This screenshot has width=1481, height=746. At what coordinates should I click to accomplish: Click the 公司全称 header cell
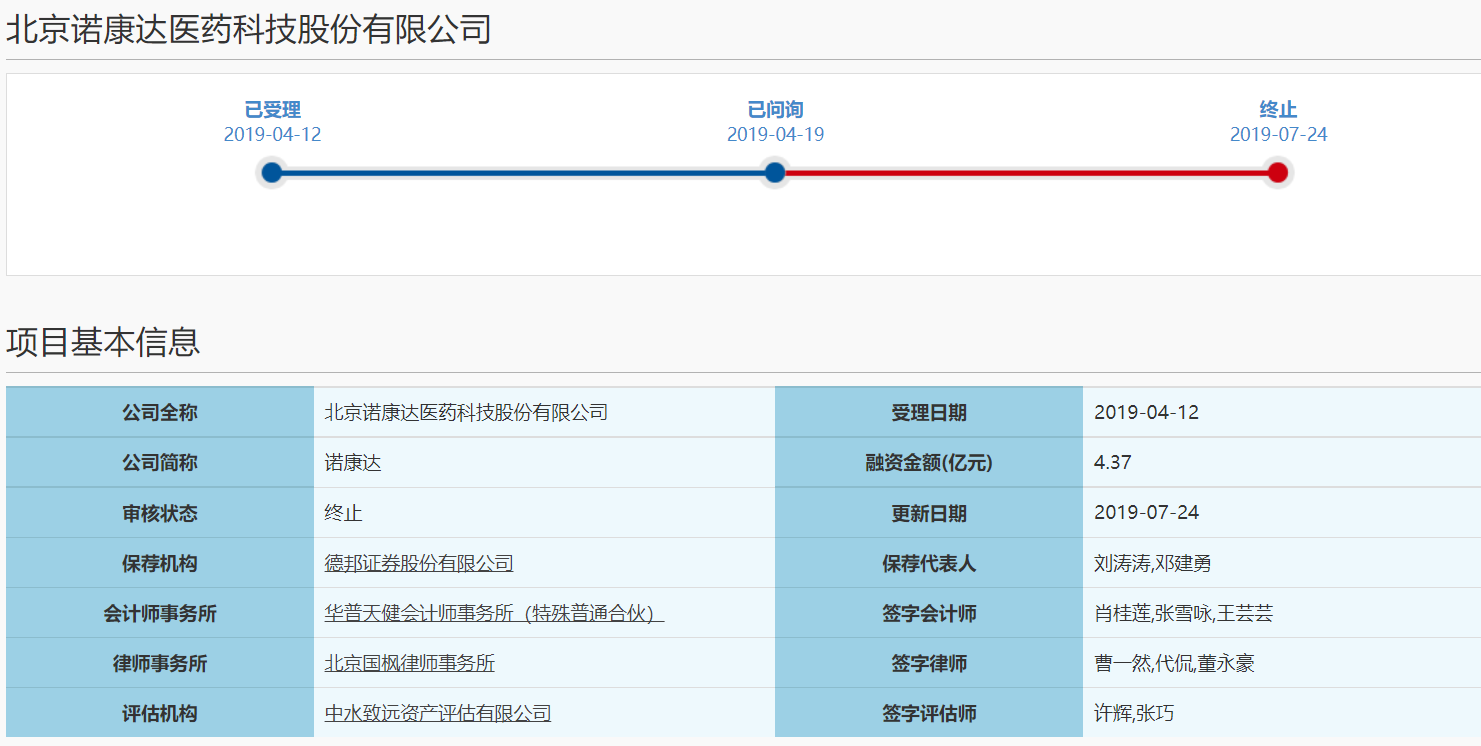point(160,412)
